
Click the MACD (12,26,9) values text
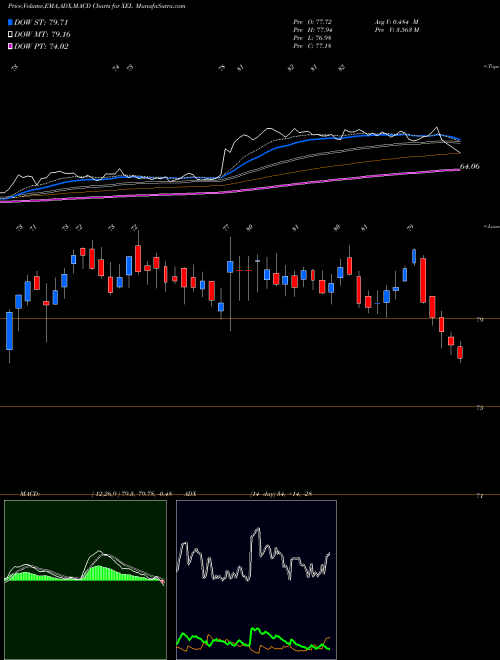pyautogui.click(x=133, y=494)
